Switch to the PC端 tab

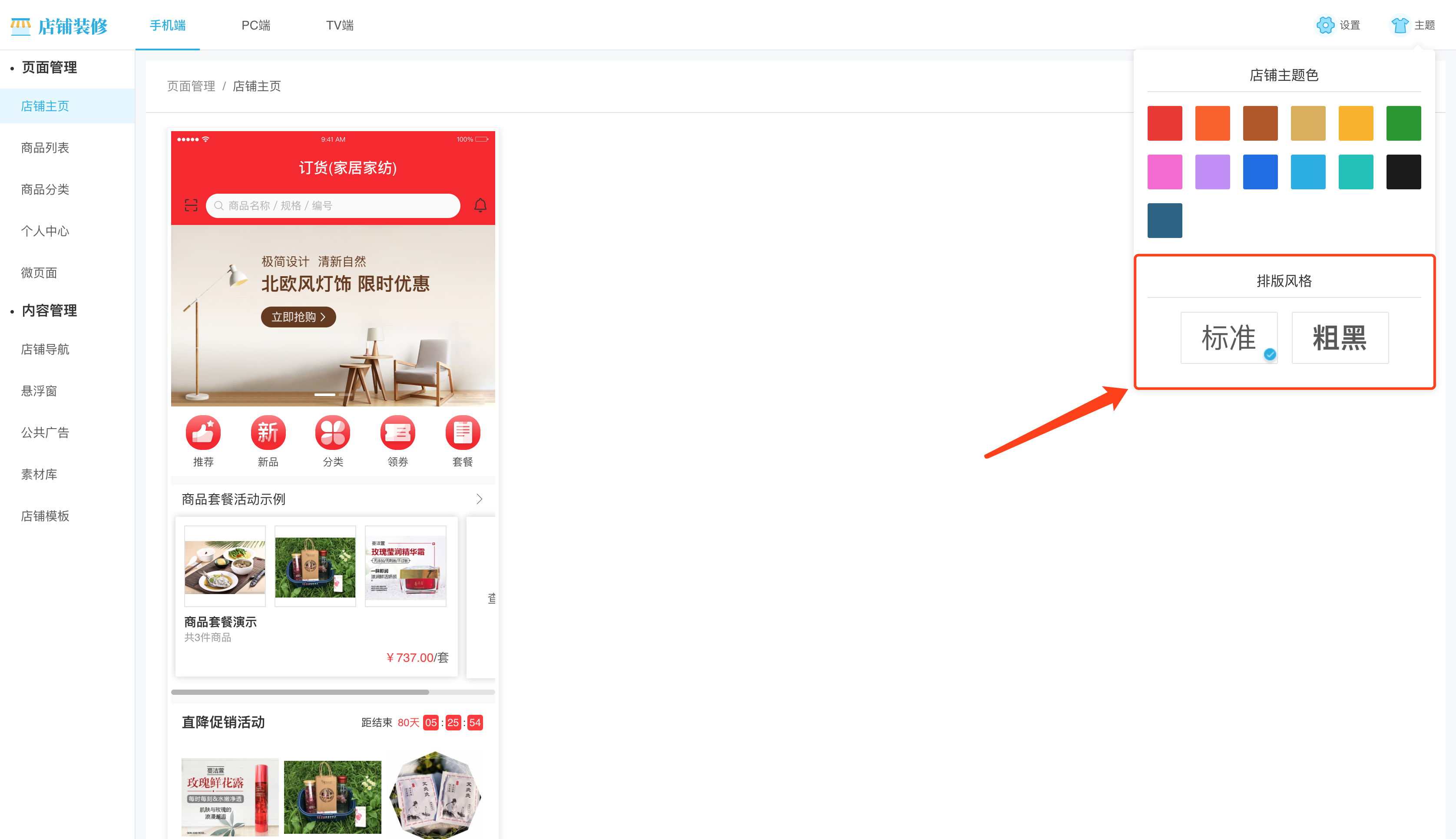[255, 25]
